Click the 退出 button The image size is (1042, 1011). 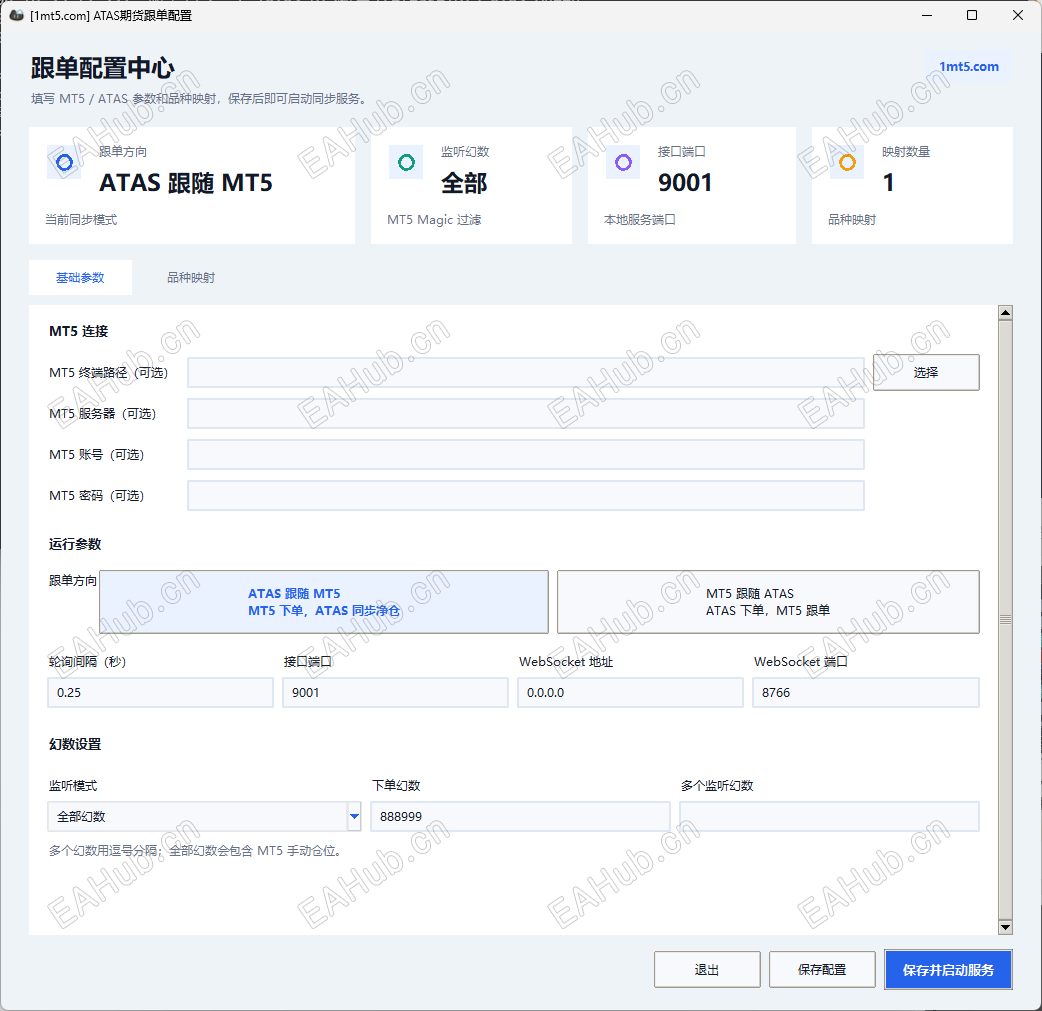(707, 970)
